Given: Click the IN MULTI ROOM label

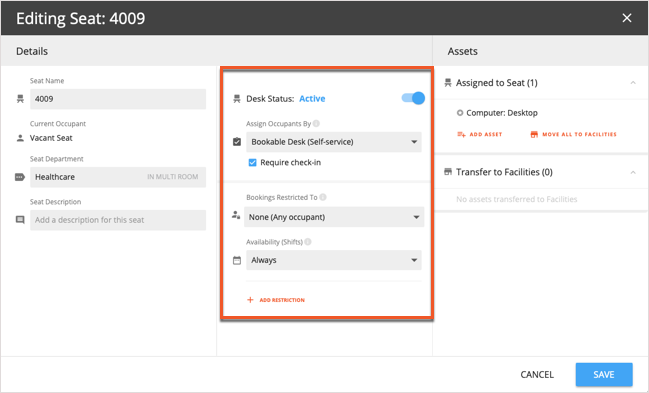Looking at the screenshot, I should tap(173, 177).
